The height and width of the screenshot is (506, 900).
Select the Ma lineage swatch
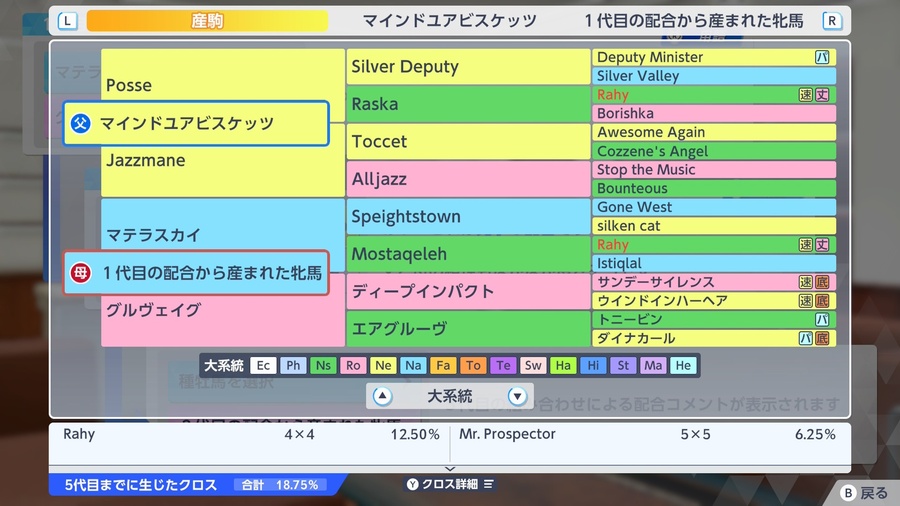coord(653,365)
